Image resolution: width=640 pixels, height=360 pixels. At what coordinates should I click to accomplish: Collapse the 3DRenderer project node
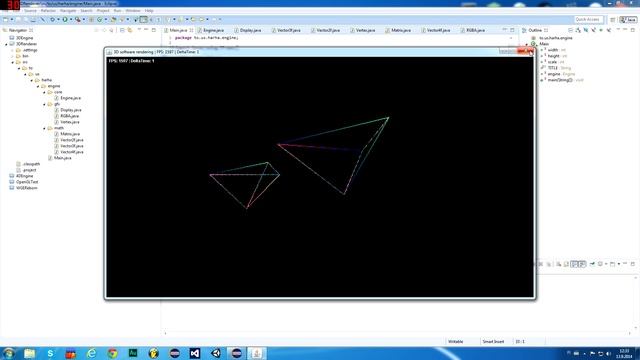click(x=7, y=44)
